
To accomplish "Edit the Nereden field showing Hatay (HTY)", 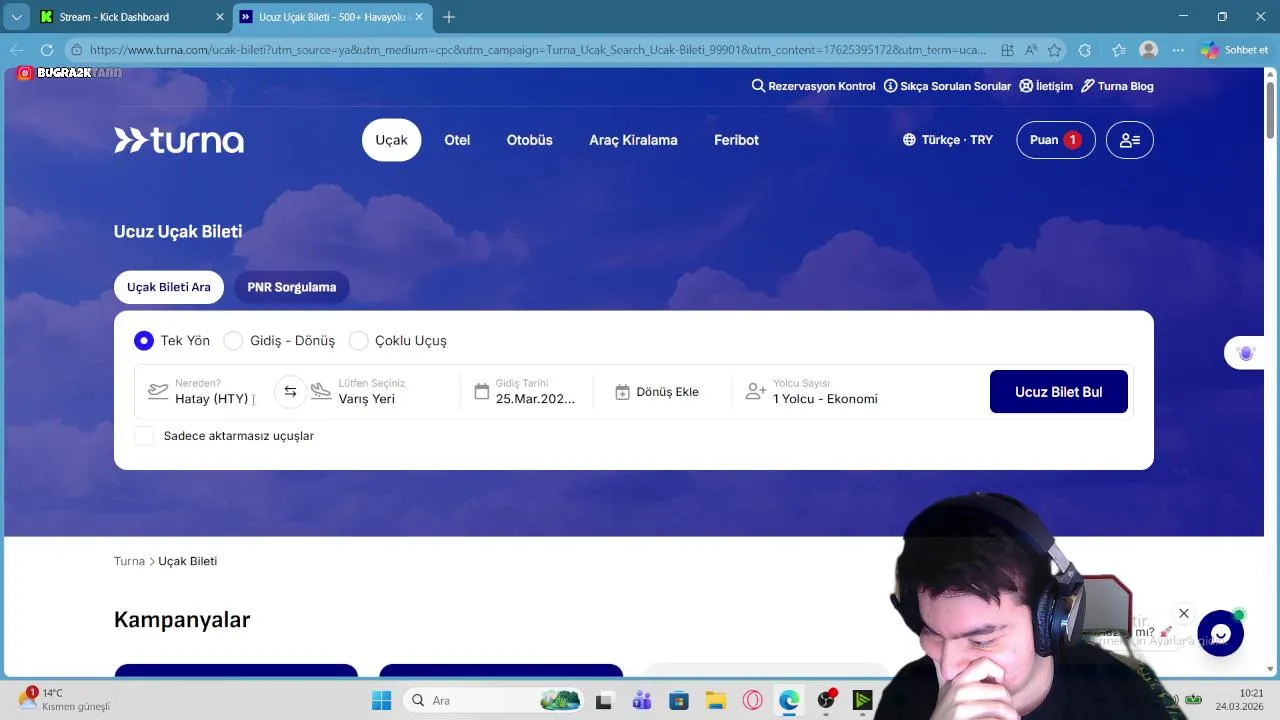I will (x=203, y=392).
